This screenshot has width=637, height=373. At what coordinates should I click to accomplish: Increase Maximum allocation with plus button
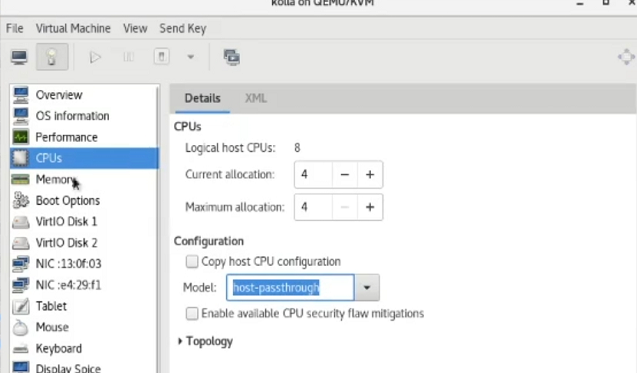coord(370,207)
